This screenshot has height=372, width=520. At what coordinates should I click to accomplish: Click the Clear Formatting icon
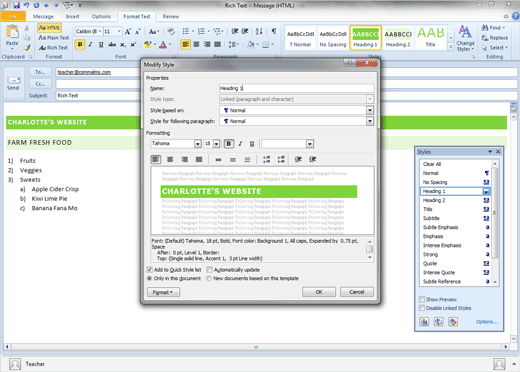pos(171,32)
